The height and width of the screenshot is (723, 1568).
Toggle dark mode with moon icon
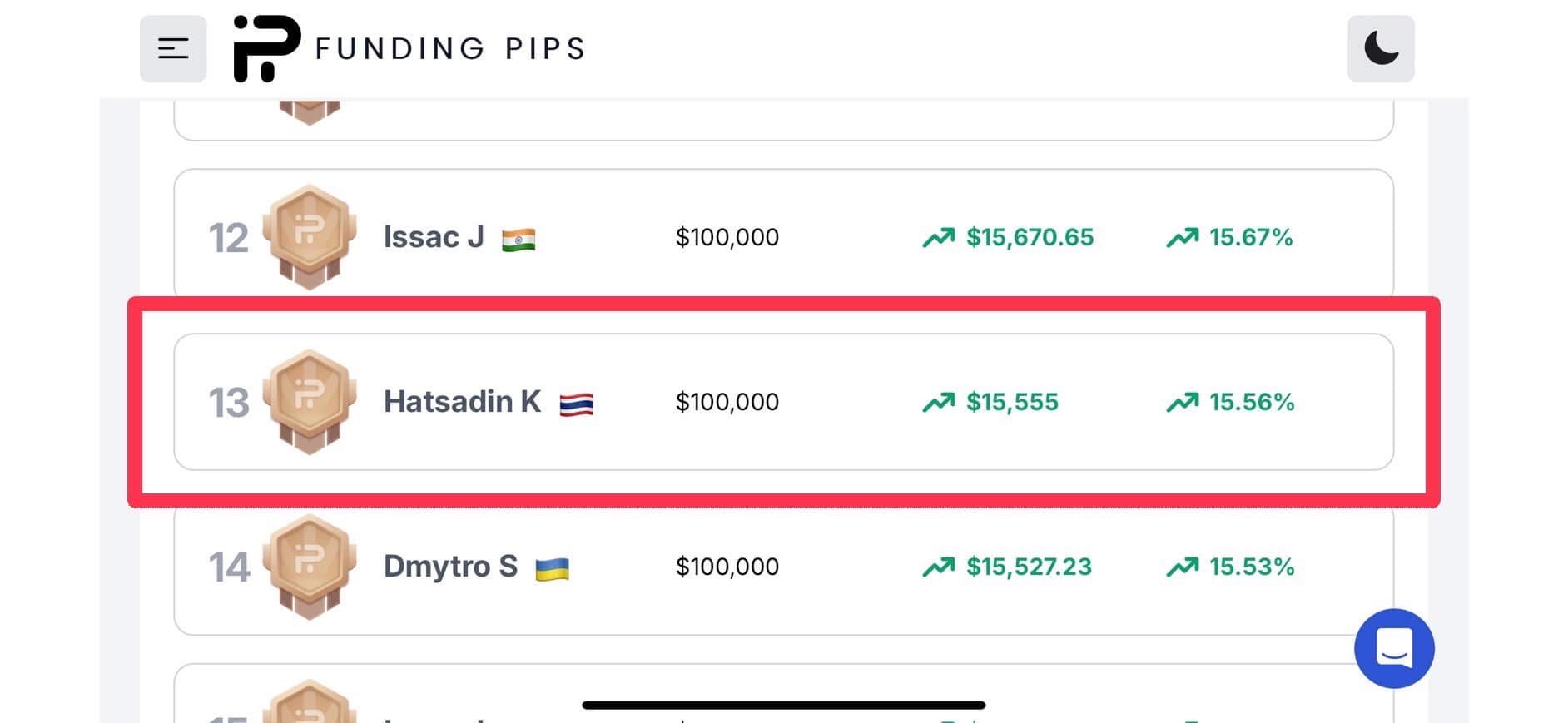[x=1381, y=48]
